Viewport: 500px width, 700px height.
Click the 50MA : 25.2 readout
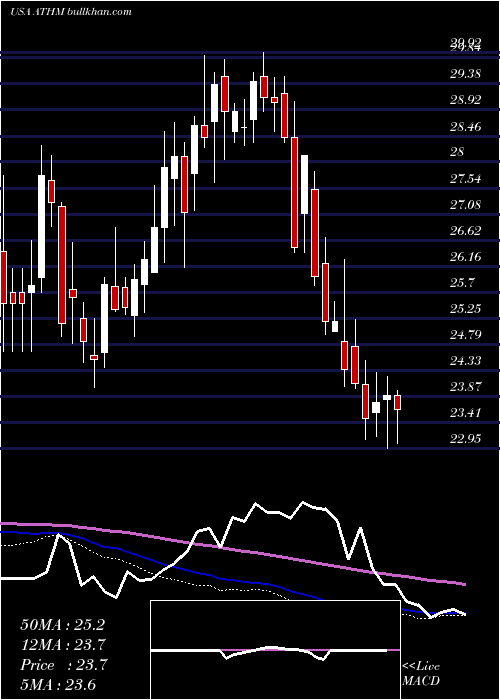coord(62,625)
